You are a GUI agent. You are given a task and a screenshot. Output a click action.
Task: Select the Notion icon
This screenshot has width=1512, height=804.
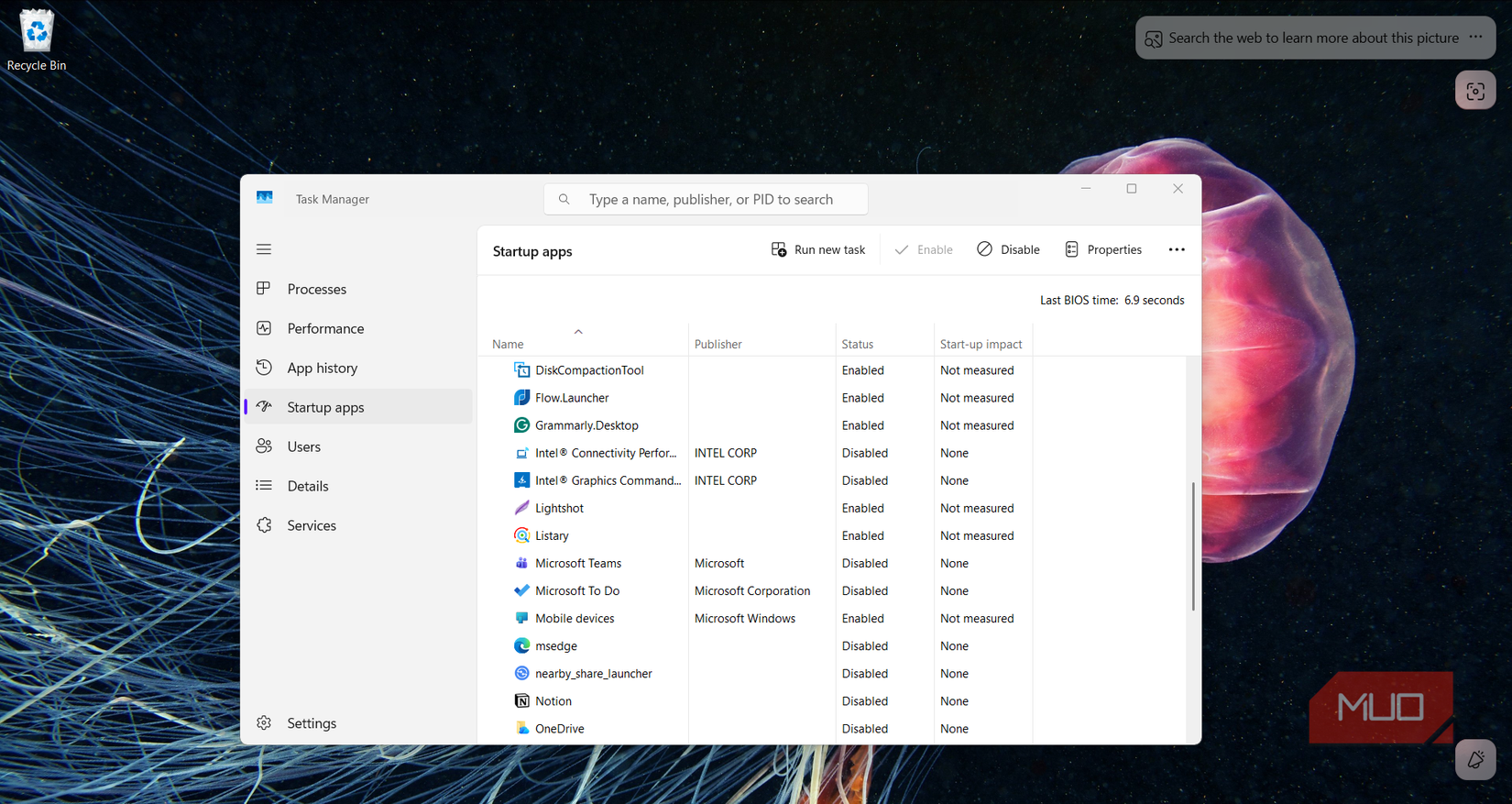(521, 700)
